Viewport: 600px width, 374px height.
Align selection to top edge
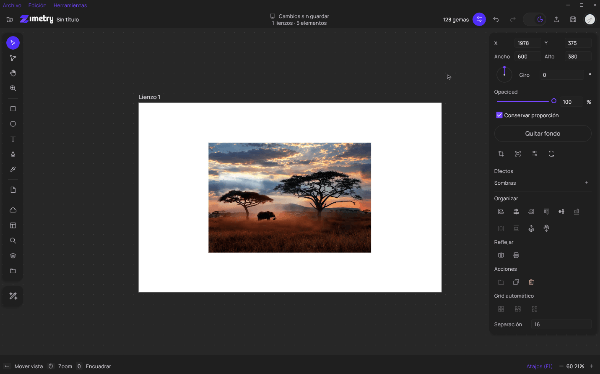[x=546, y=212]
